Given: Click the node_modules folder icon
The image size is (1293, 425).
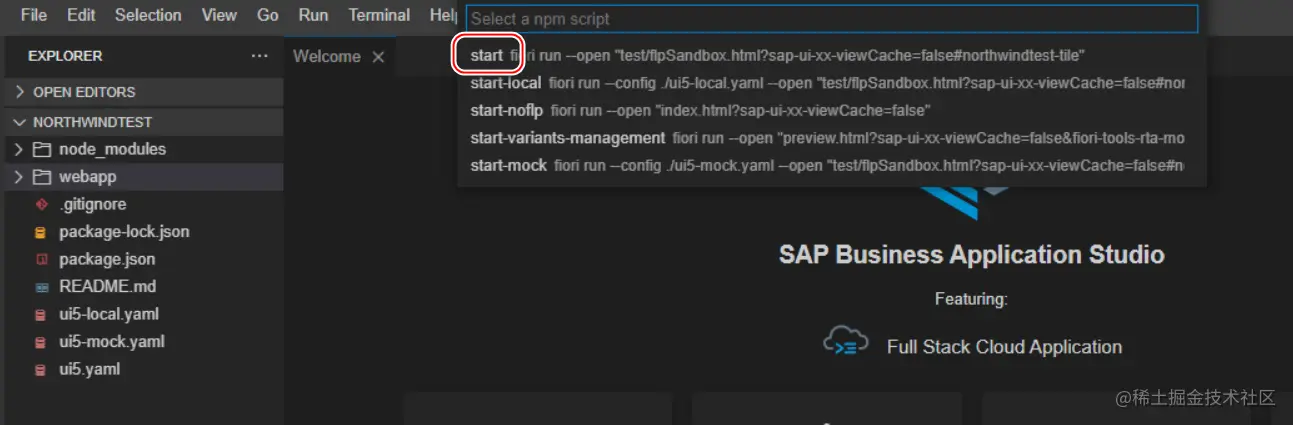Looking at the screenshot, I should click(x=41, y=149).
